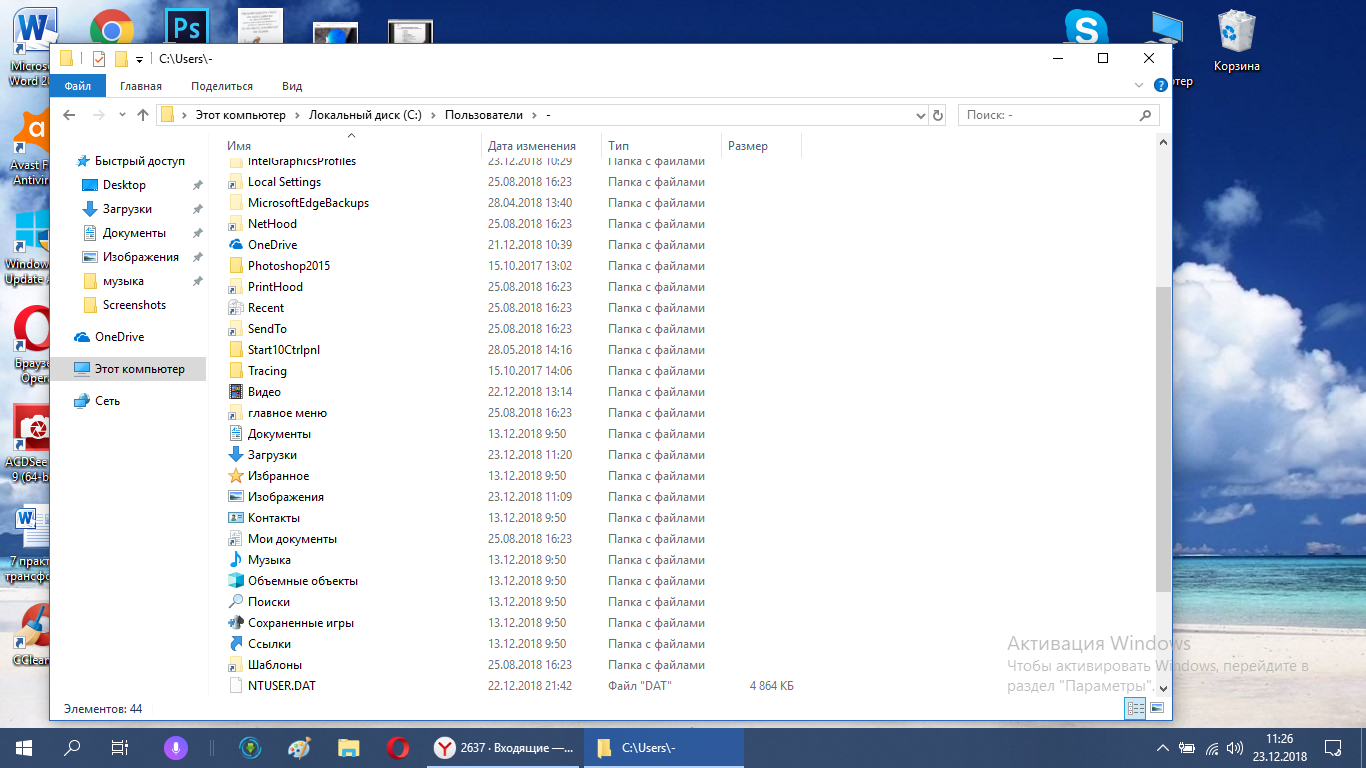This screenshot has width=1366, height=768.
Task: Open Документы in Quick access sidebar
Action: pos(134,233)
